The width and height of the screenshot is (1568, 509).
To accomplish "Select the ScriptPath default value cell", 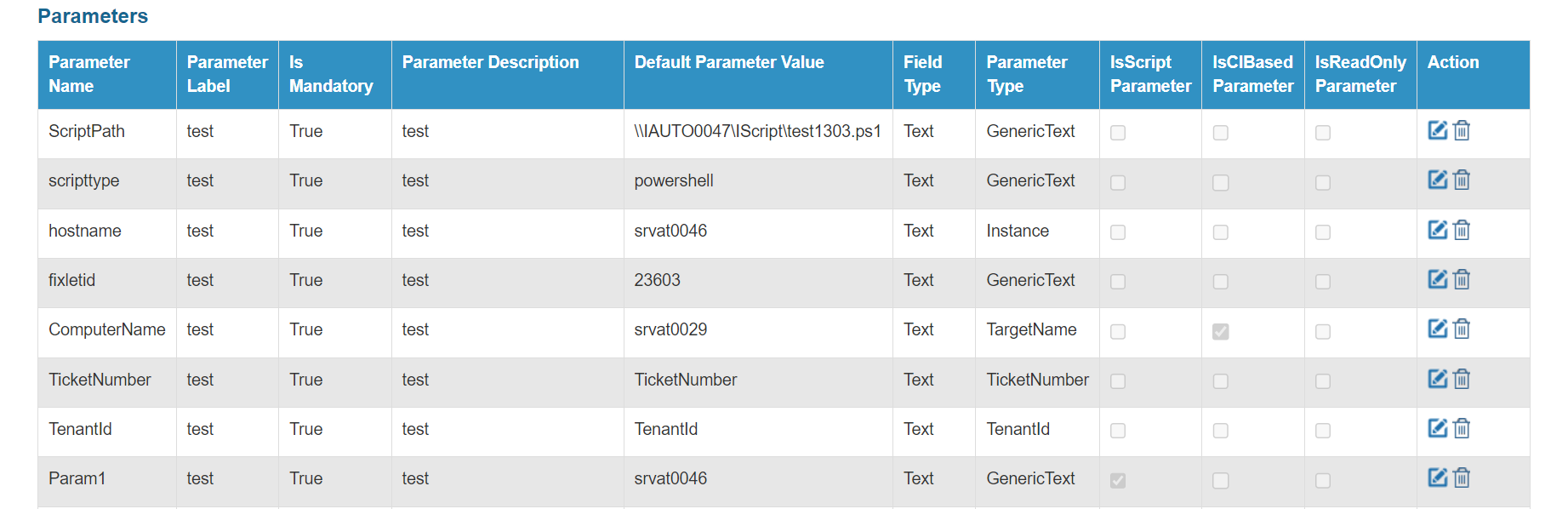I will (757, 131).
